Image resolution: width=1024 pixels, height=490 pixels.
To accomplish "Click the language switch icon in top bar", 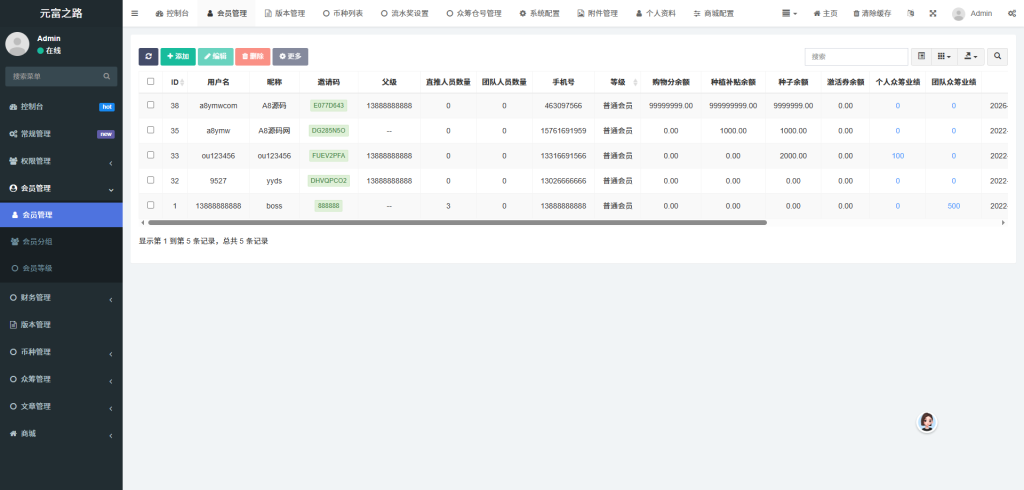I will 911,13.
